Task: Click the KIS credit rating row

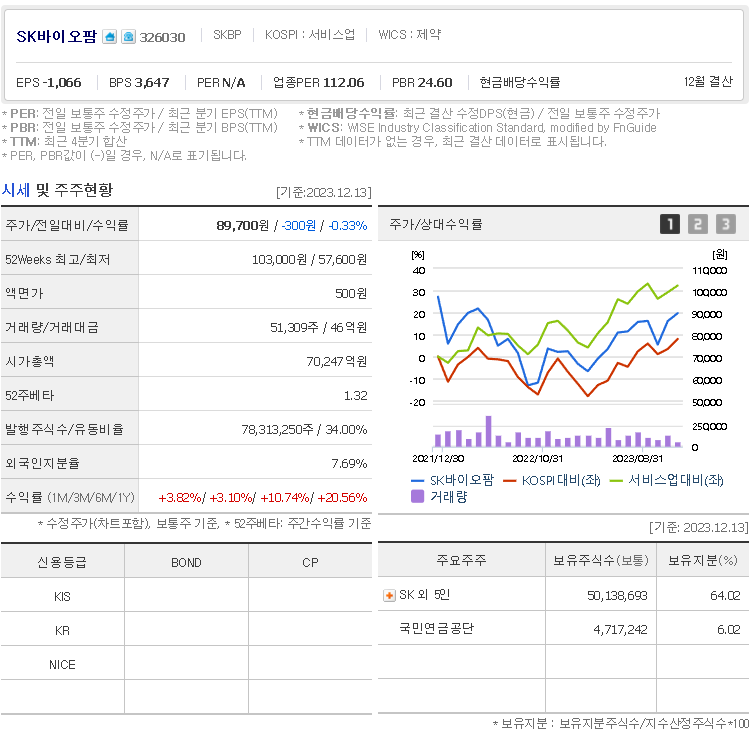Action: [186, 596]
